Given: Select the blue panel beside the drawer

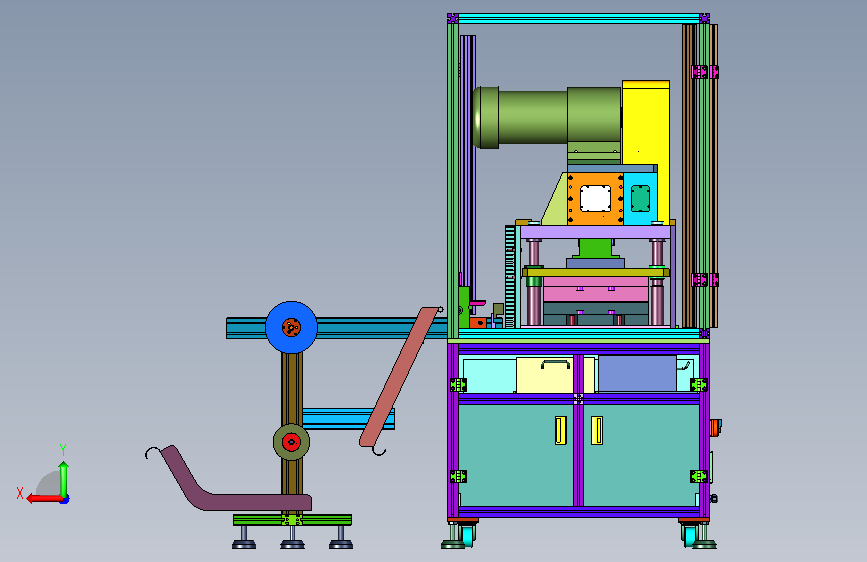Looking at the screenshot, I should tap(638, 373).
